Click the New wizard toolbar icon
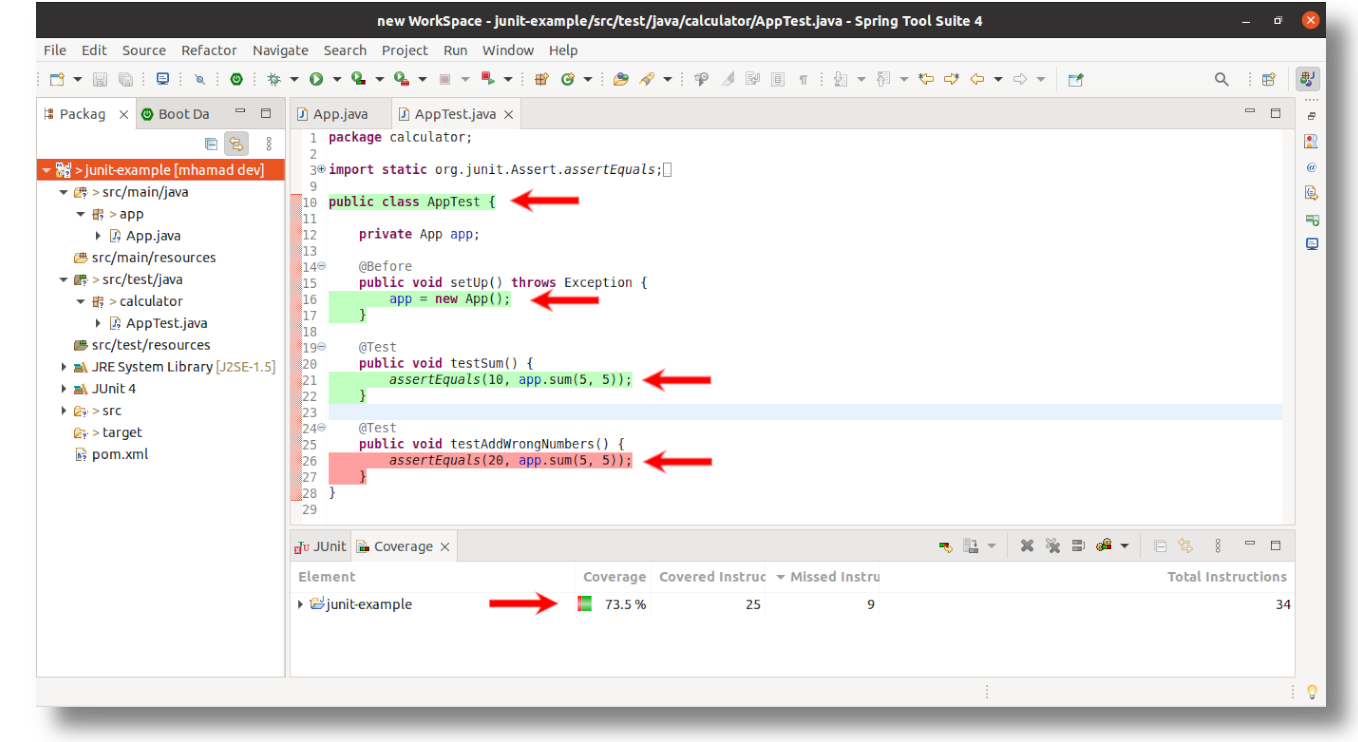Image resolution: width=1358 pixels, height=742 pixels. [x=57, y=79]
